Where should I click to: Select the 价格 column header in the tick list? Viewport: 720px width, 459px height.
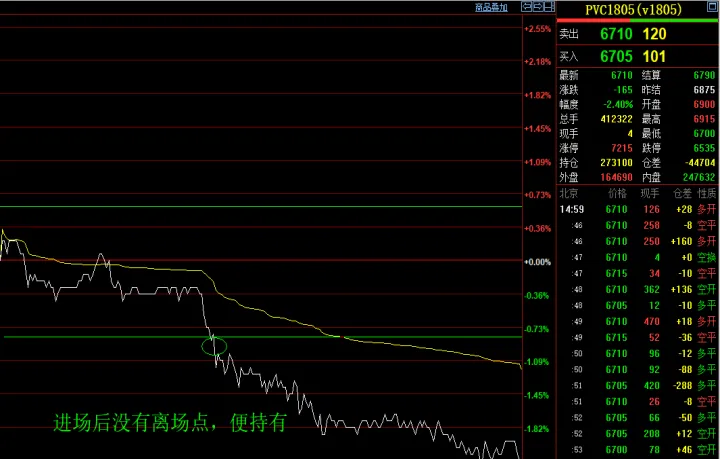point(616,191)
